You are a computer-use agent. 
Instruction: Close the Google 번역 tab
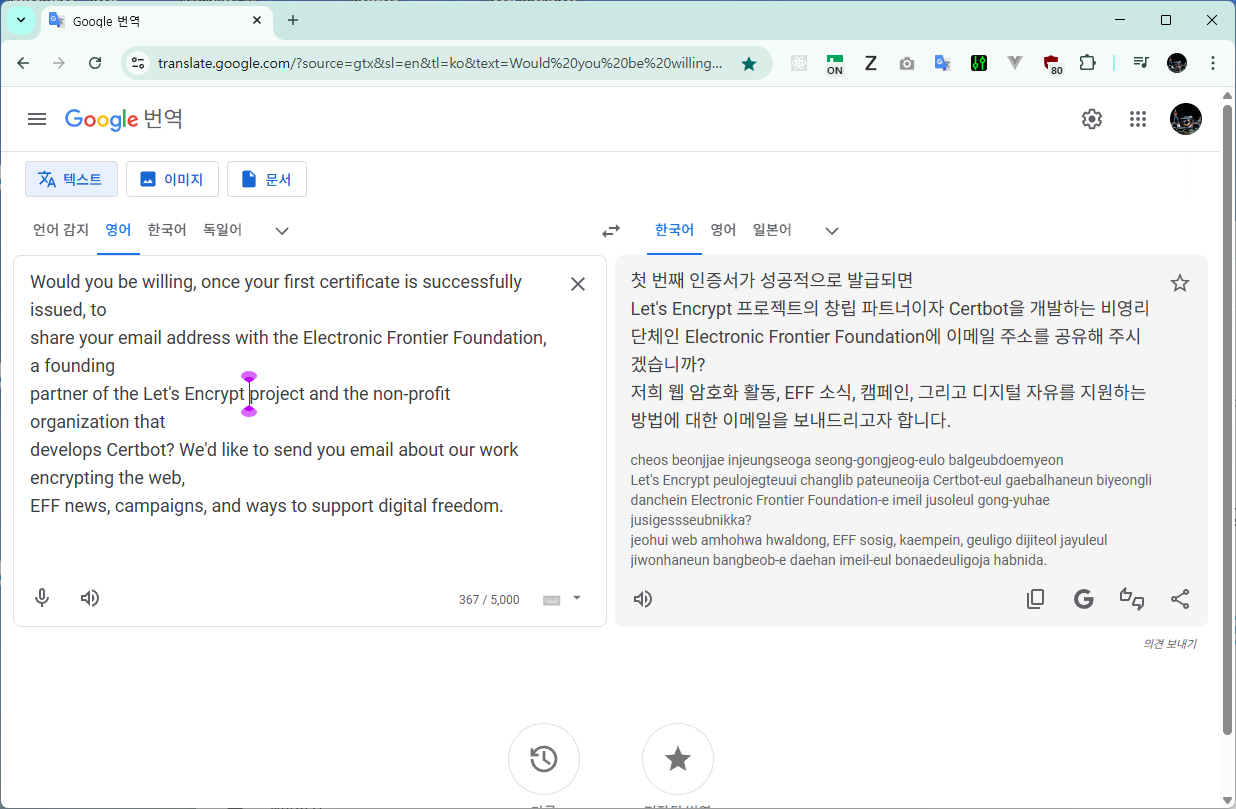(257, 20)
